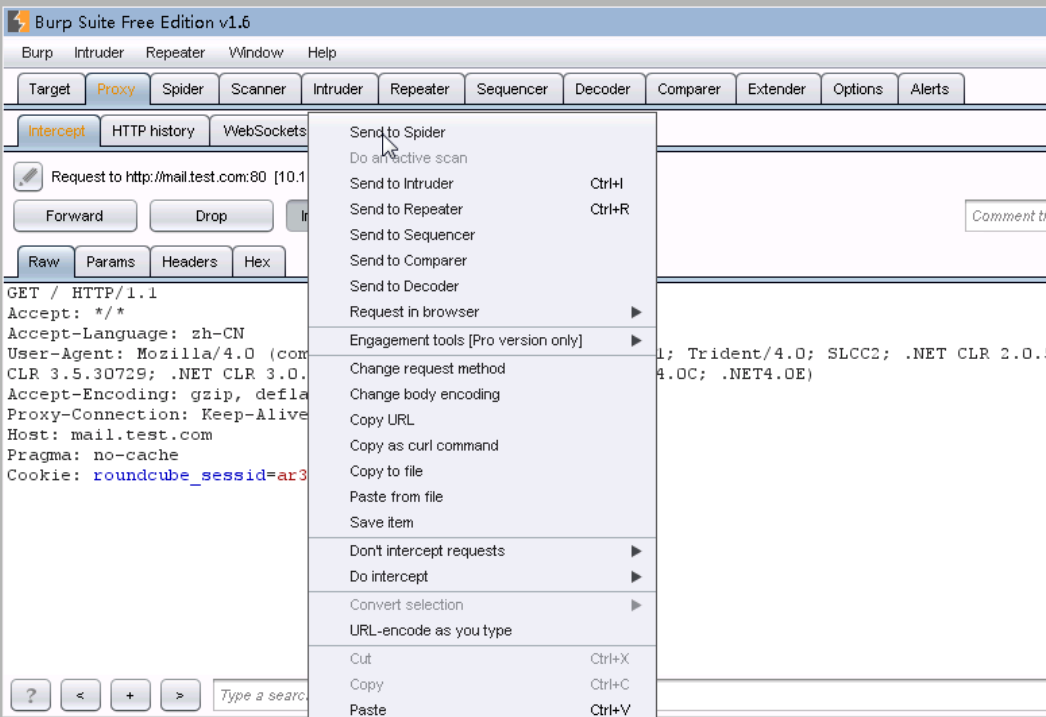Viewport: 1046px width, 717px height.
Task: Select Save item
Action: click(482, 522)
